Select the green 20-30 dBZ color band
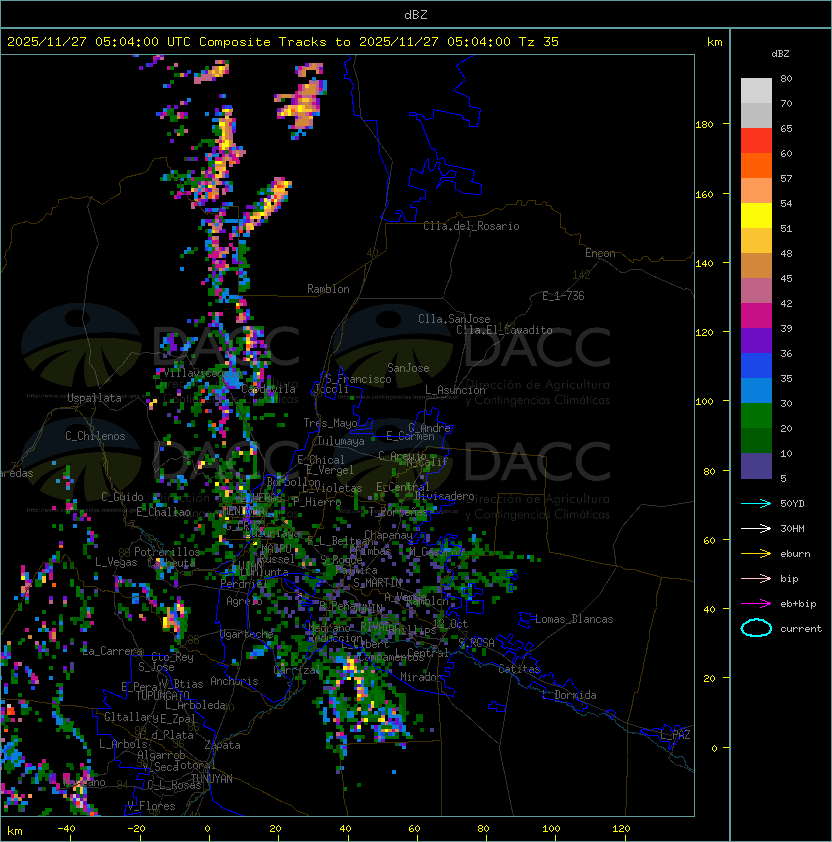 pos(756,416)
